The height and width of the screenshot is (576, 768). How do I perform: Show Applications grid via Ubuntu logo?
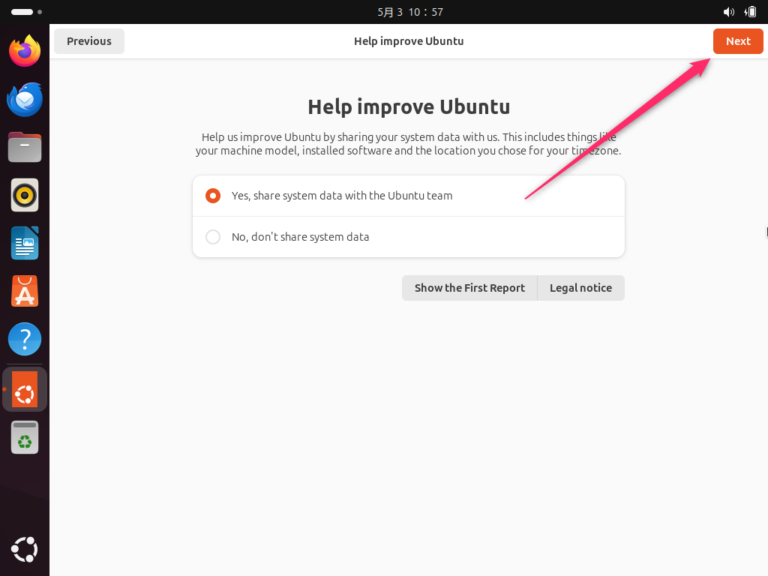(x=25, y=549)
